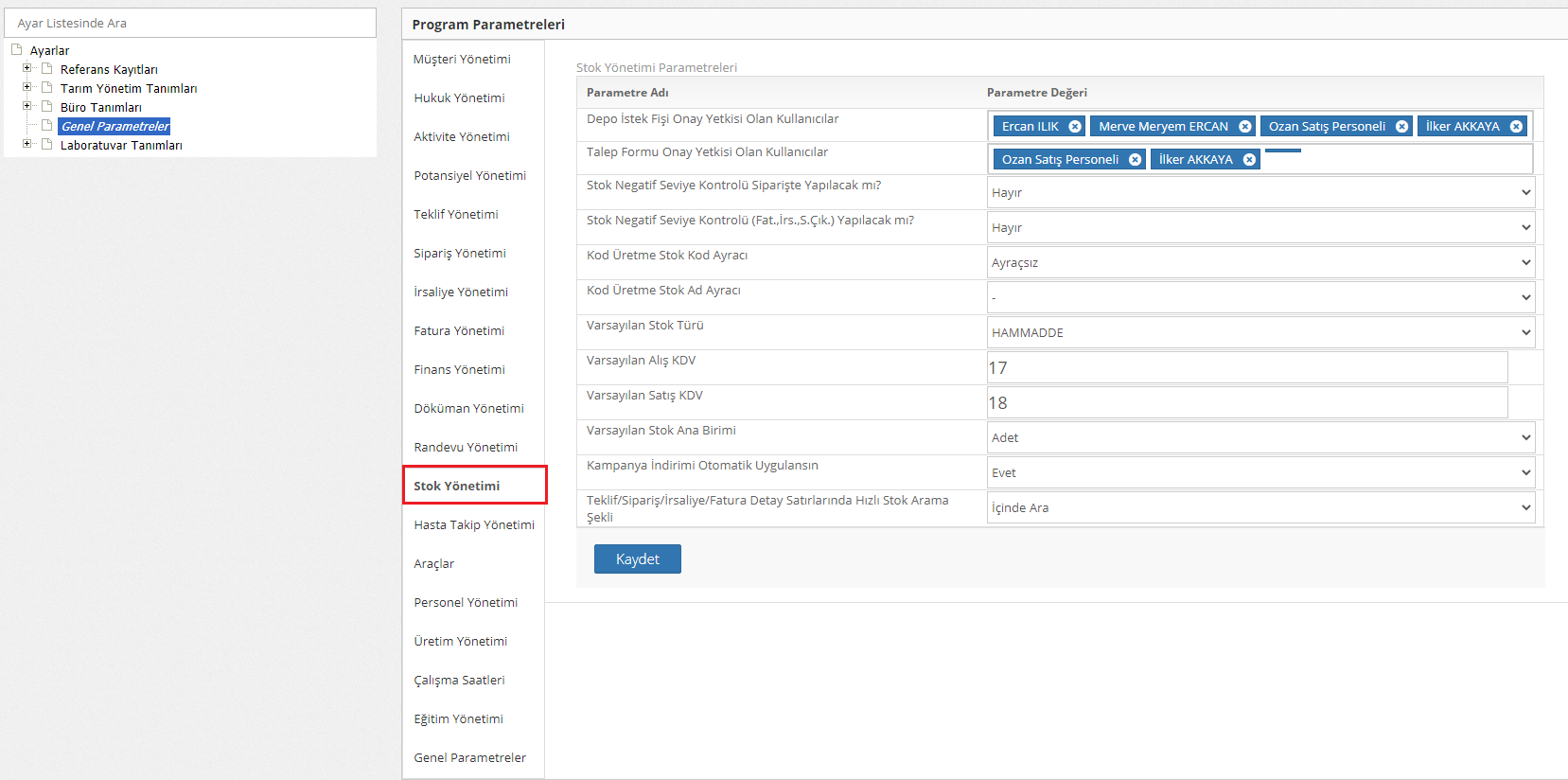Remove Ozan Satış Personeli from Depo İstek row
Image resolution: width=1568 pixels, height=780 pixels.
pyautogui.click(x=1401, y=127)
